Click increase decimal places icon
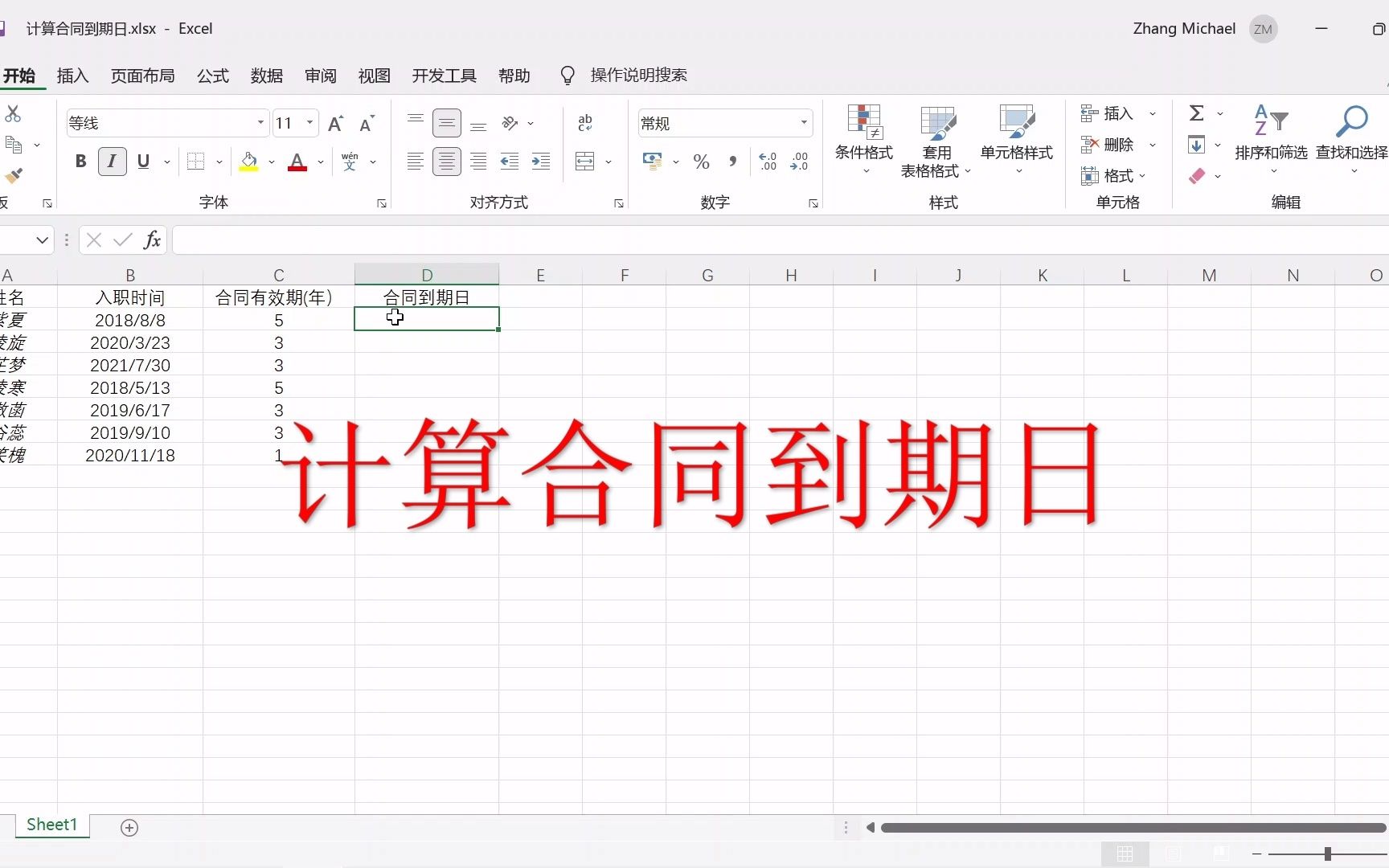The width and height of the screenshot is (1389, 868). [x=768, y=161]
